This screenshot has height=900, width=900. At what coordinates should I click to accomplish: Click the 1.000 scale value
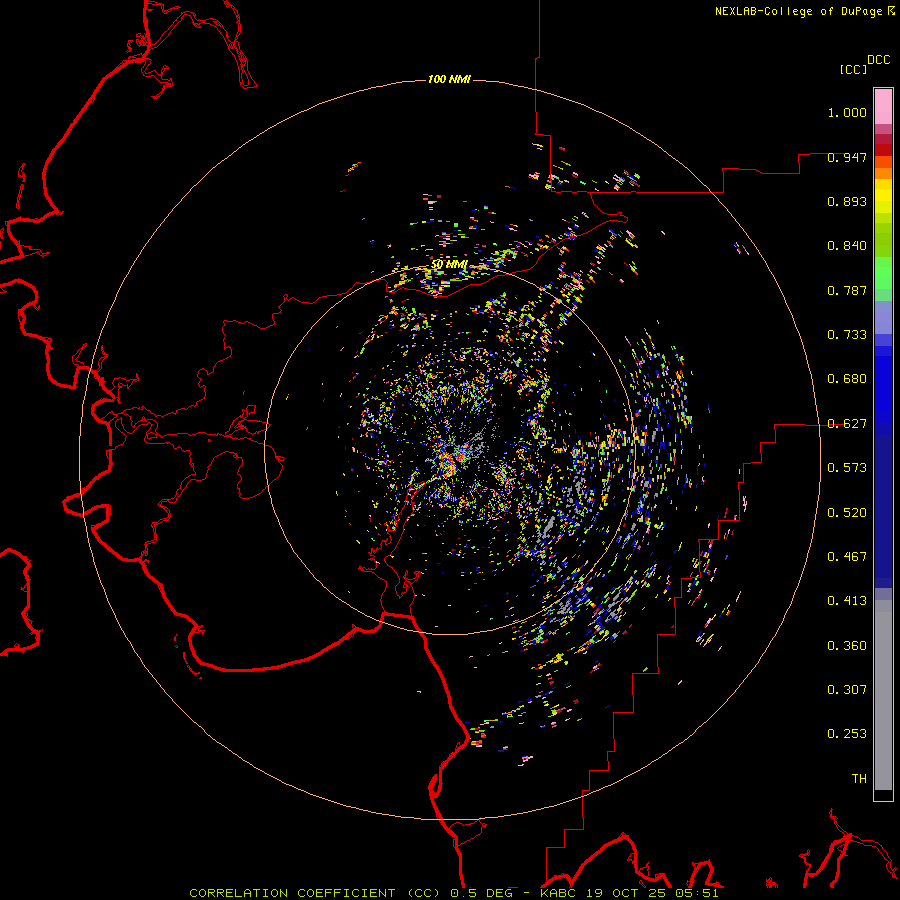[847, 112]
